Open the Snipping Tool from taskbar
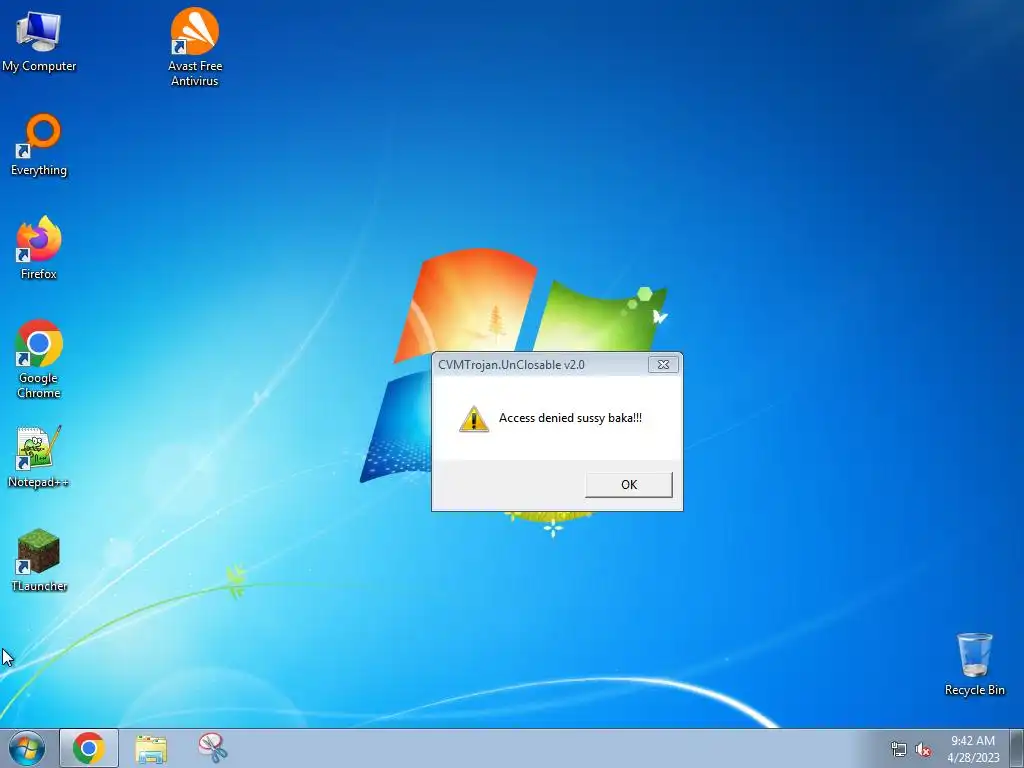 213,748
